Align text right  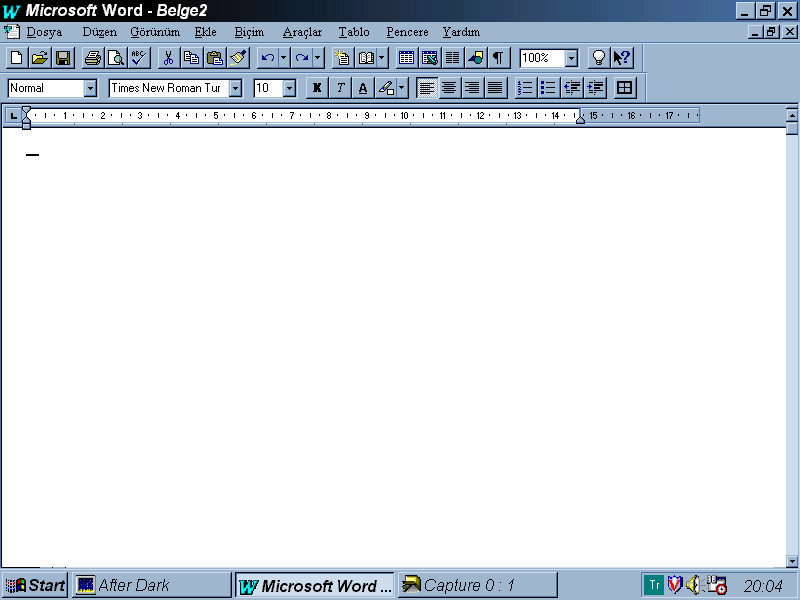(x=472, y=88)
